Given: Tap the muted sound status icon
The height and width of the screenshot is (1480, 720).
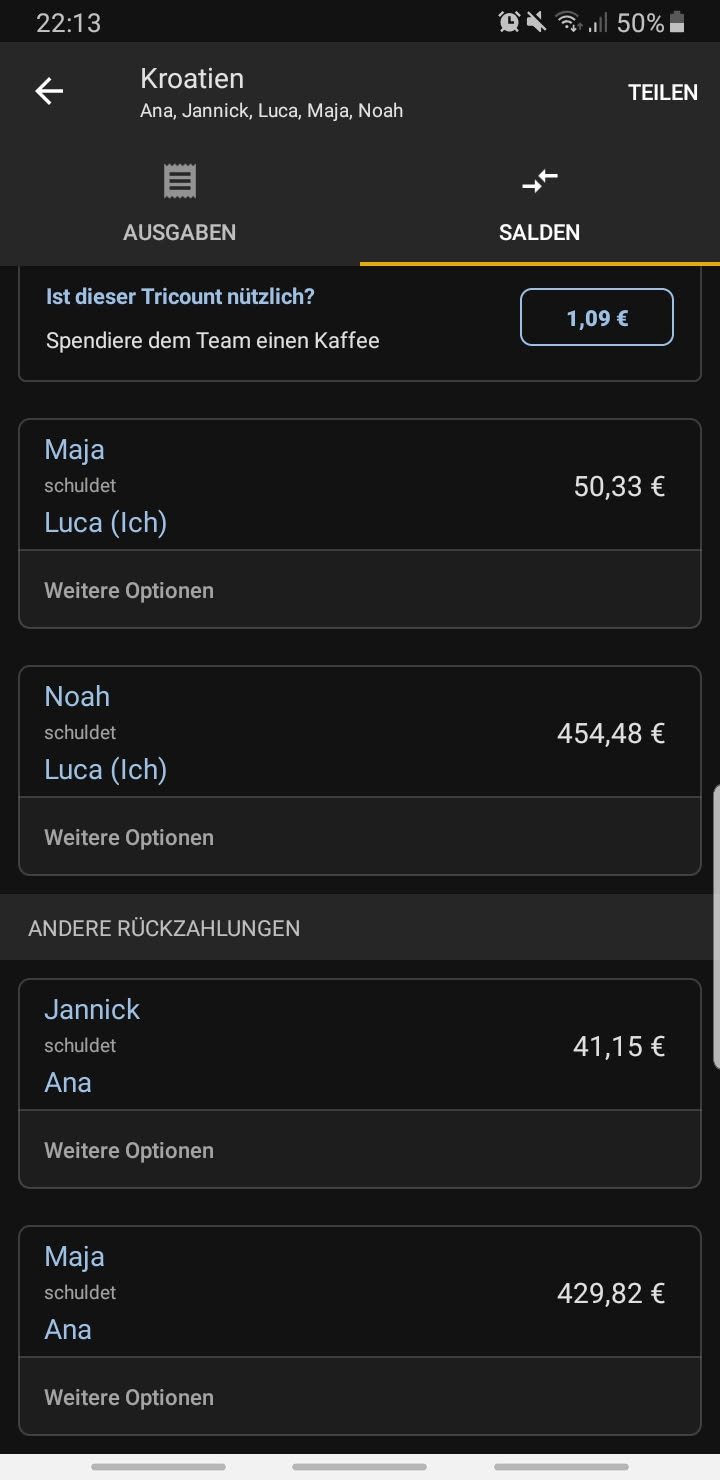Looking at the screenshot, I should [x=538, y=22].
